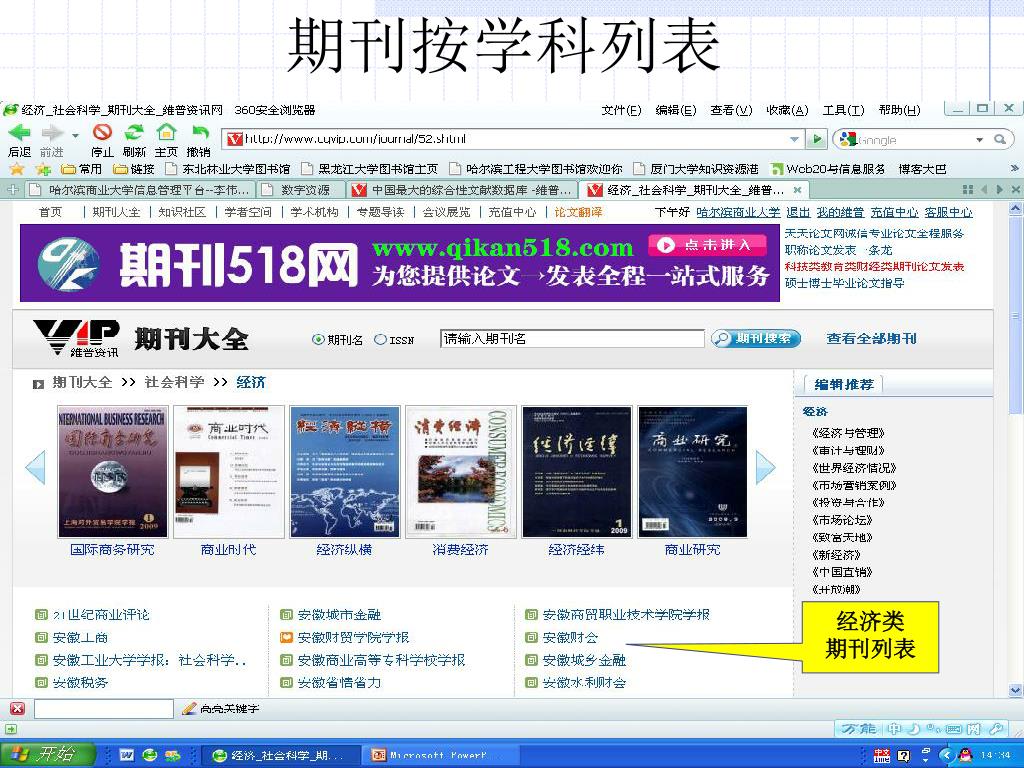Viewport: 1024px width, 768px height.
Task: Click the 国际商务研究 cover thumbnail
Action: click(x=112, y=472)
